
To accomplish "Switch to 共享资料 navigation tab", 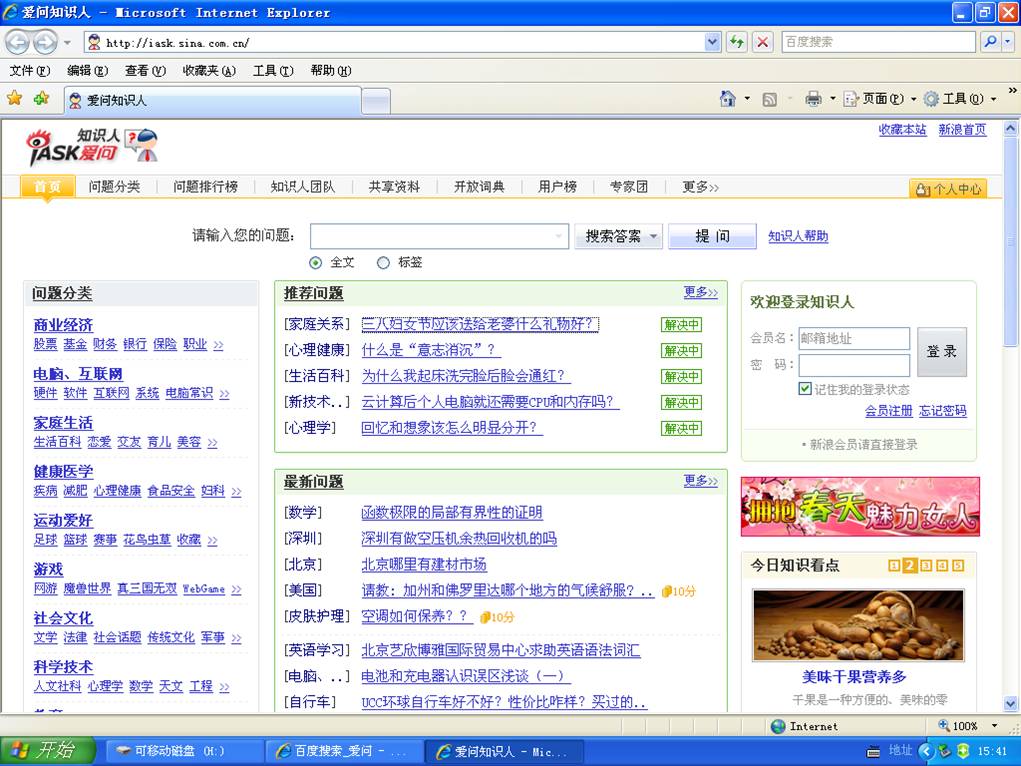I will click(394, 187).
